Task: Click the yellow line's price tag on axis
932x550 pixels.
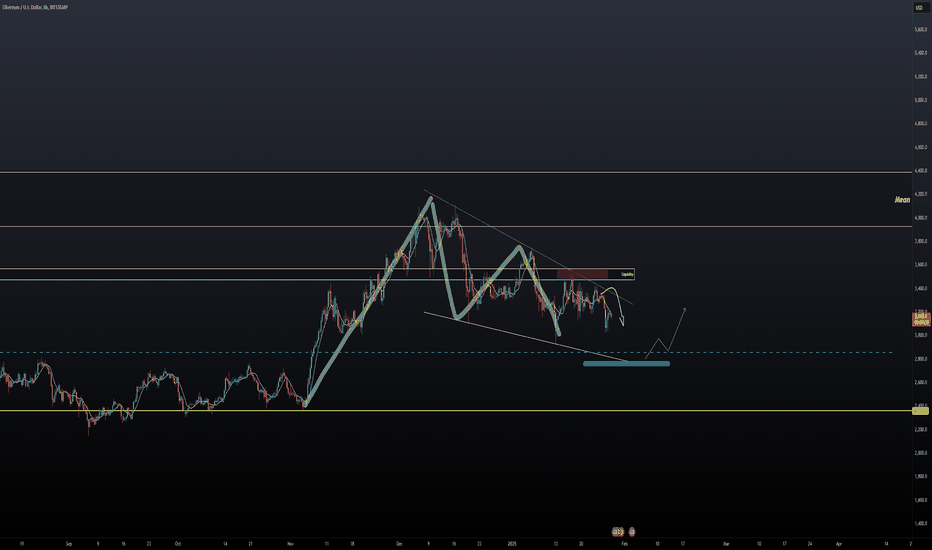Action: pos(920,411)
